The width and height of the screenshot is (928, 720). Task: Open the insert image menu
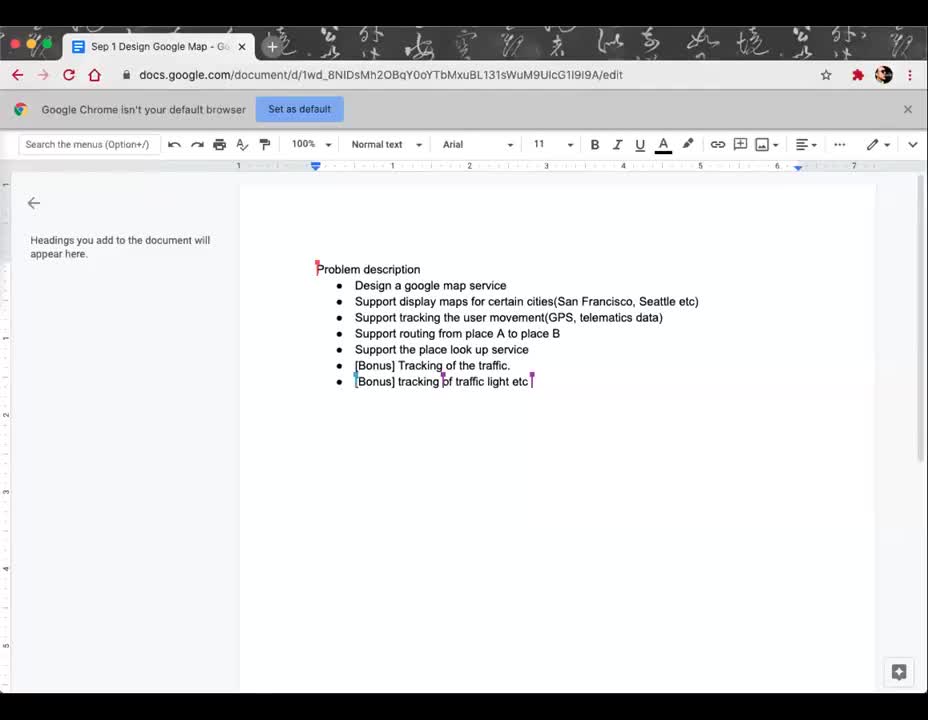point(767,144)
